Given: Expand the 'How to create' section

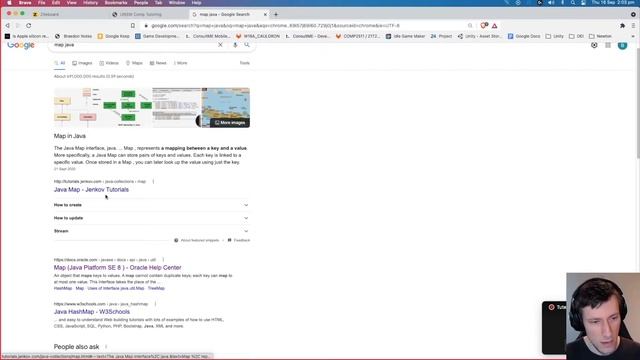Looking at the screenshot, I should tap(151, 205).
